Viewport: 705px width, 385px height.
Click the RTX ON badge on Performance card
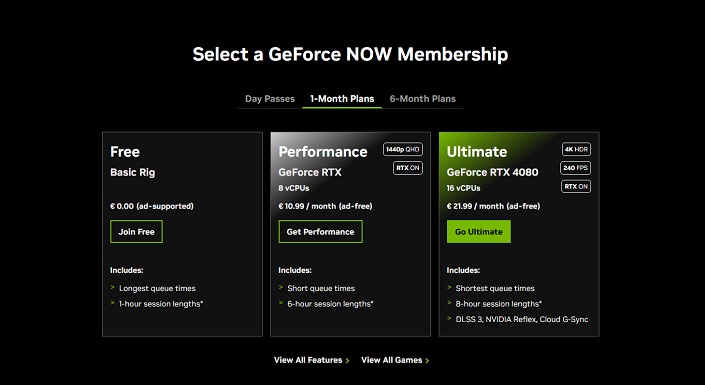coord(408,168)
